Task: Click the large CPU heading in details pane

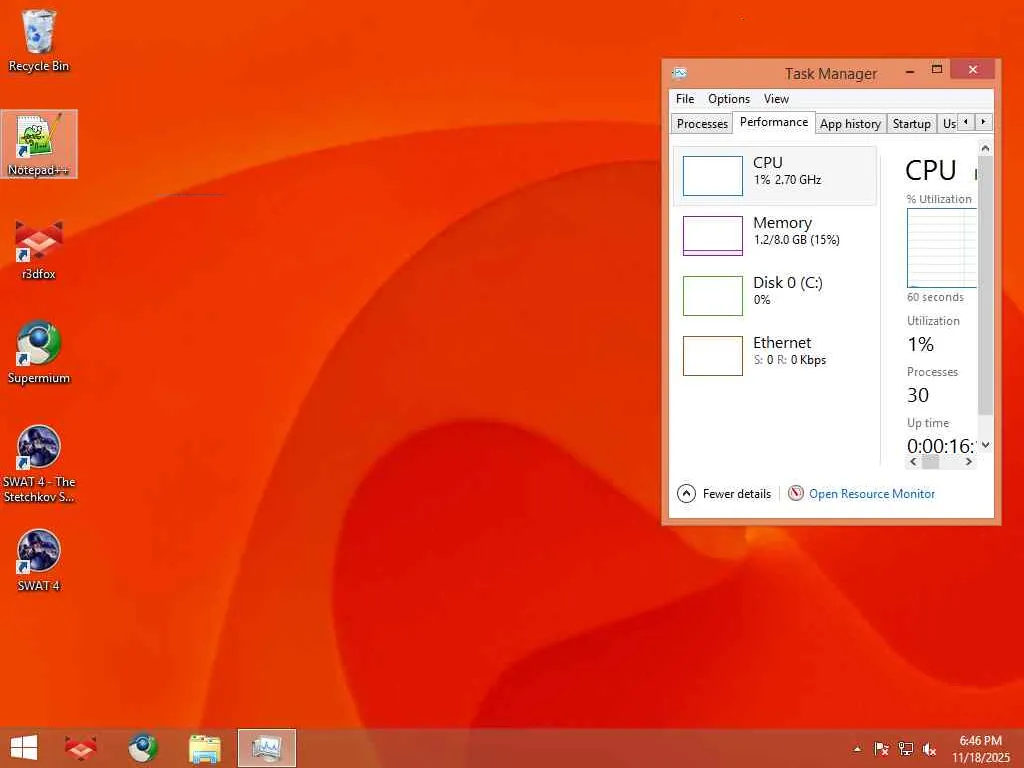Action: coord(931,170)
